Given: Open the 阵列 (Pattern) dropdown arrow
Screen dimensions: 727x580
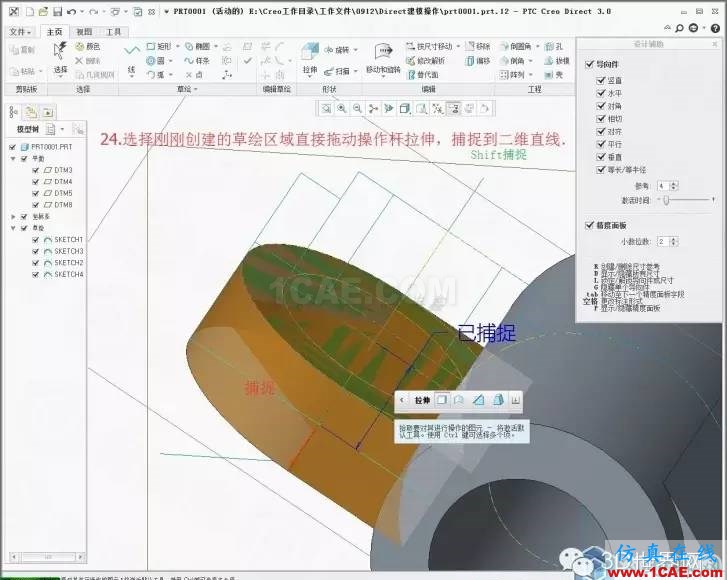Looking at the screenshot, I should coord(531,75).
